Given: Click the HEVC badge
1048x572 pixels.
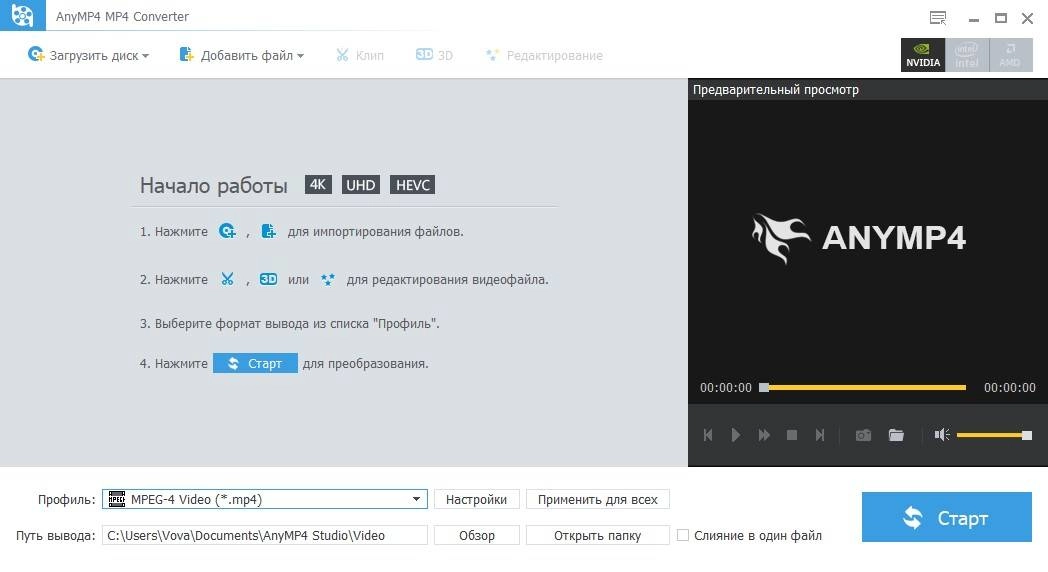Looking at the screenshot, I should [x=412, y=184].
